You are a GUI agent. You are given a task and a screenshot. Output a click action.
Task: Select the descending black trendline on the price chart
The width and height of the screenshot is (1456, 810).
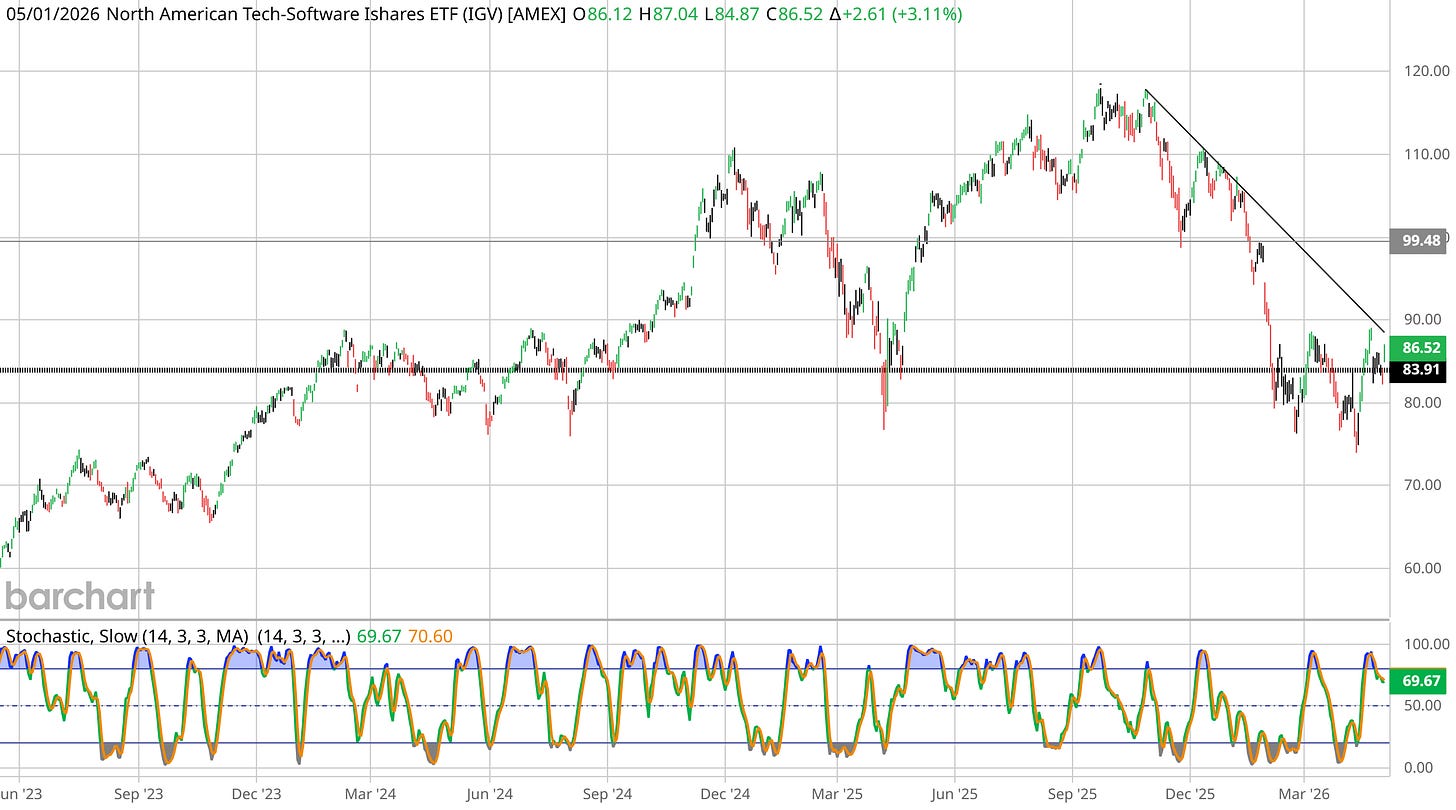1265,211
